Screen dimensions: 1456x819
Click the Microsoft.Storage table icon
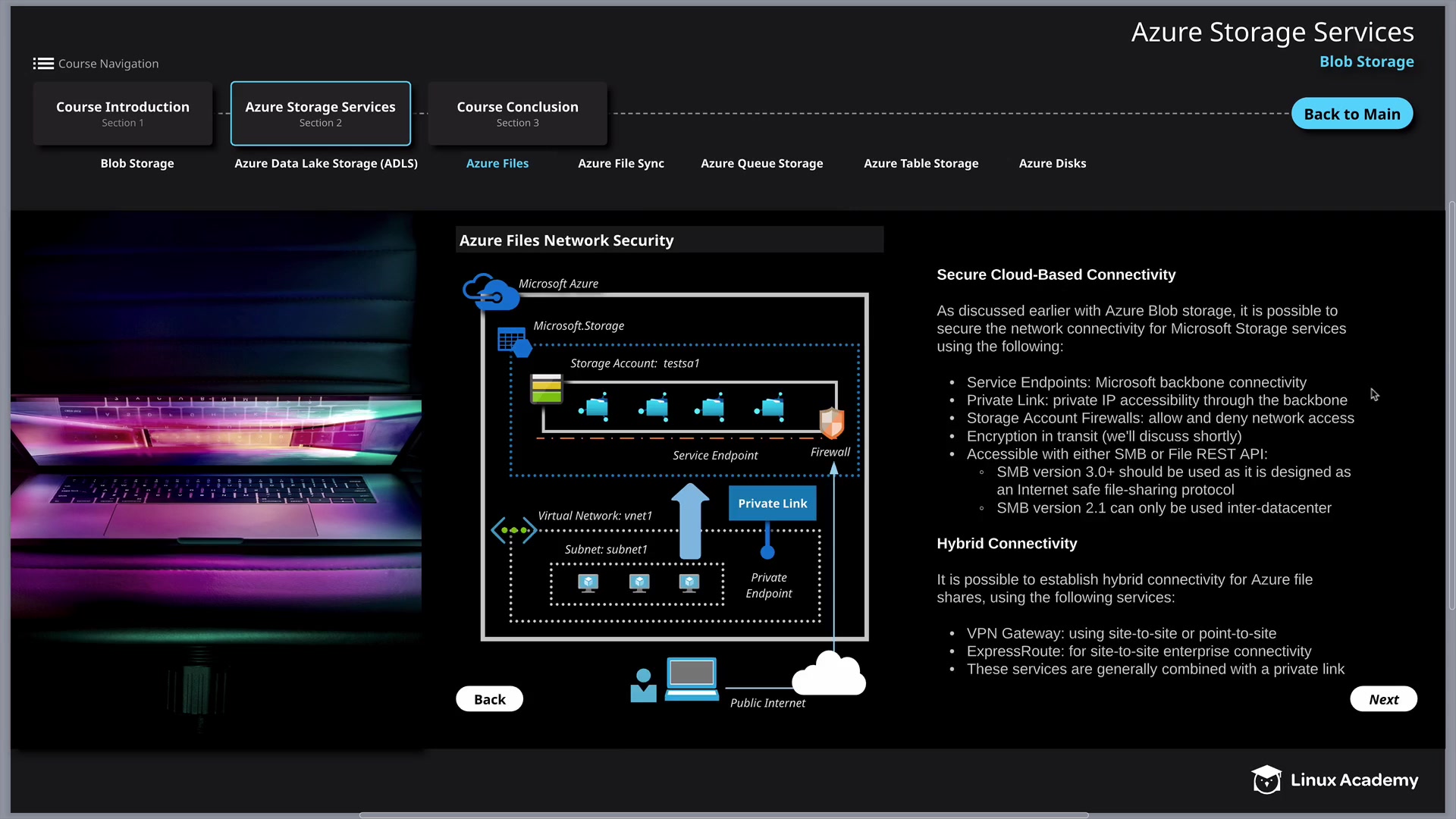pos(513,342)
